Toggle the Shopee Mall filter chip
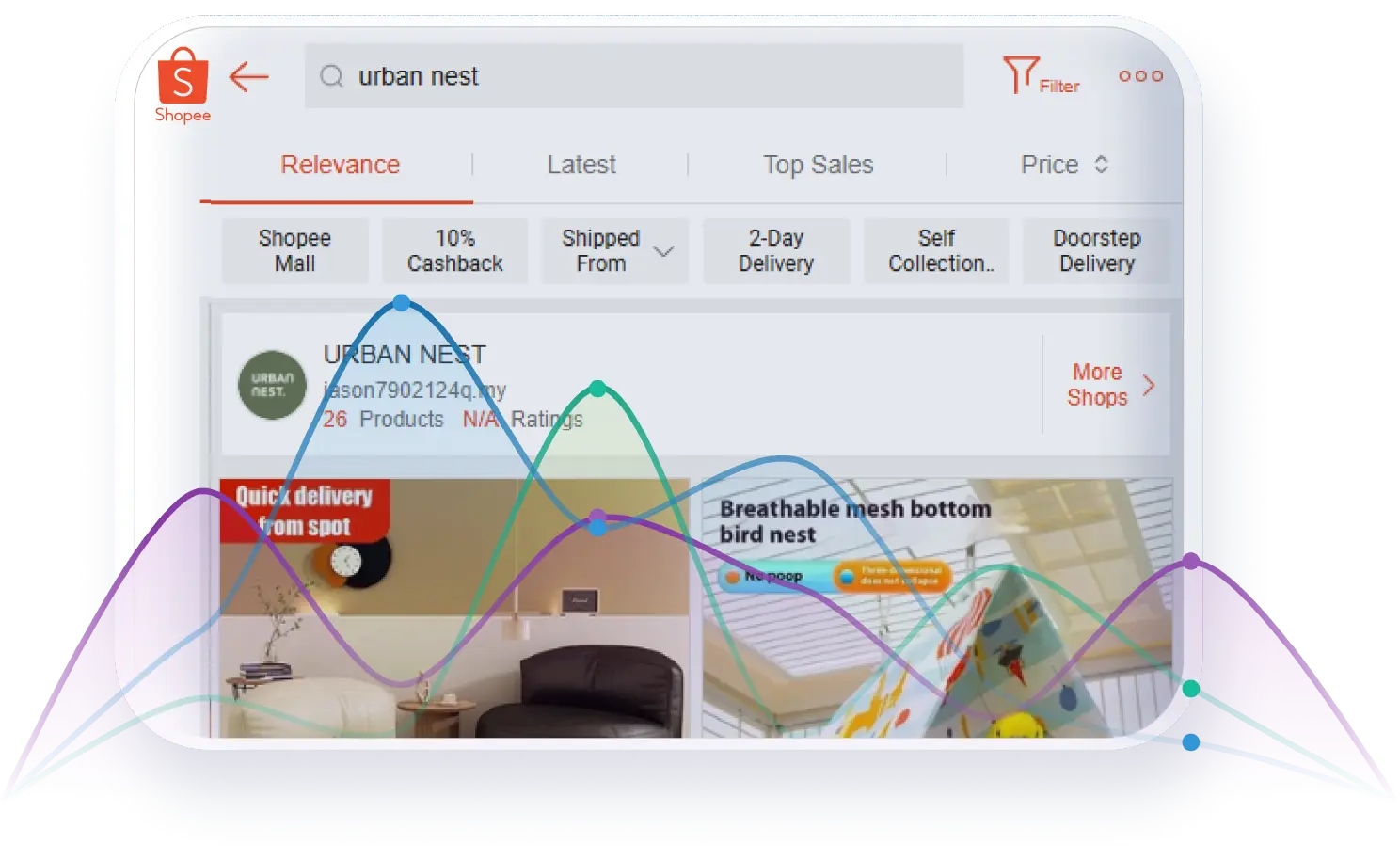This screenshot has height=860, width=1400. (x=294, y=251)
